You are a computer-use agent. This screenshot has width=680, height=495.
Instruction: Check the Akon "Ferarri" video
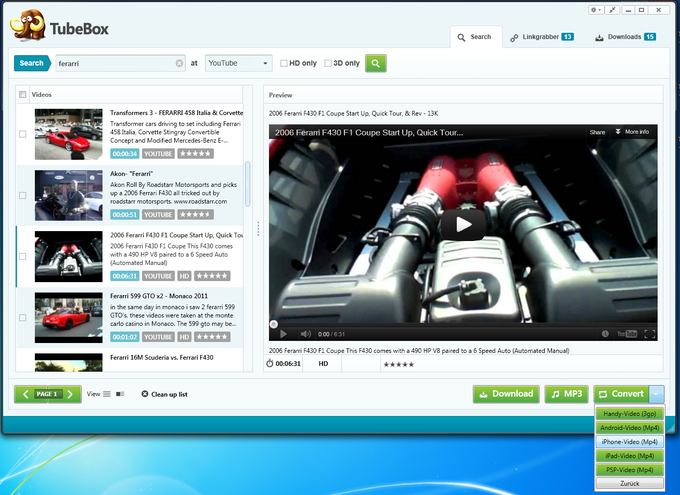[x=23, y=195]
